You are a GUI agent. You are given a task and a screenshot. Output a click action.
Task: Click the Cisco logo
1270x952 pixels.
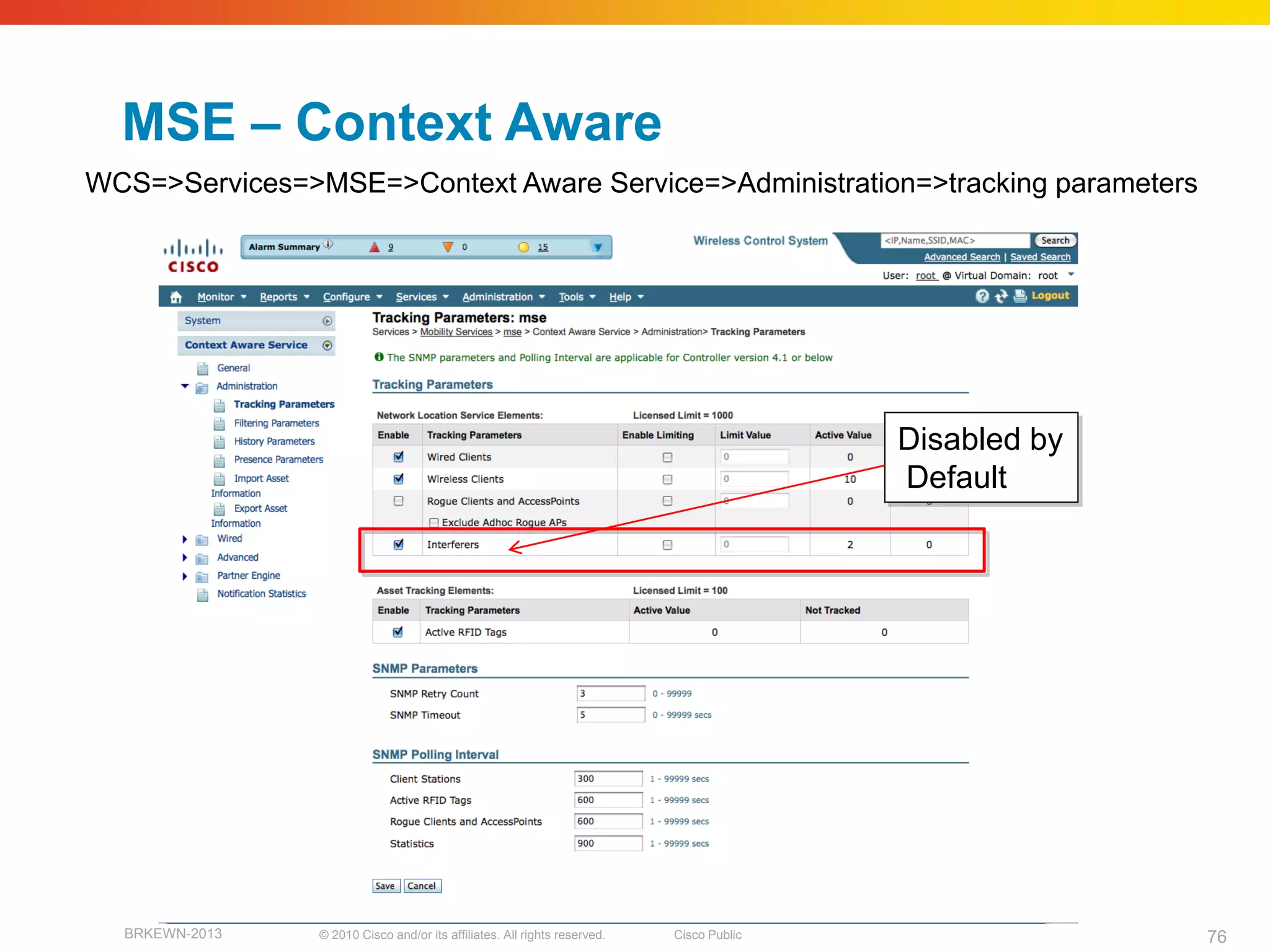[193, 256]
